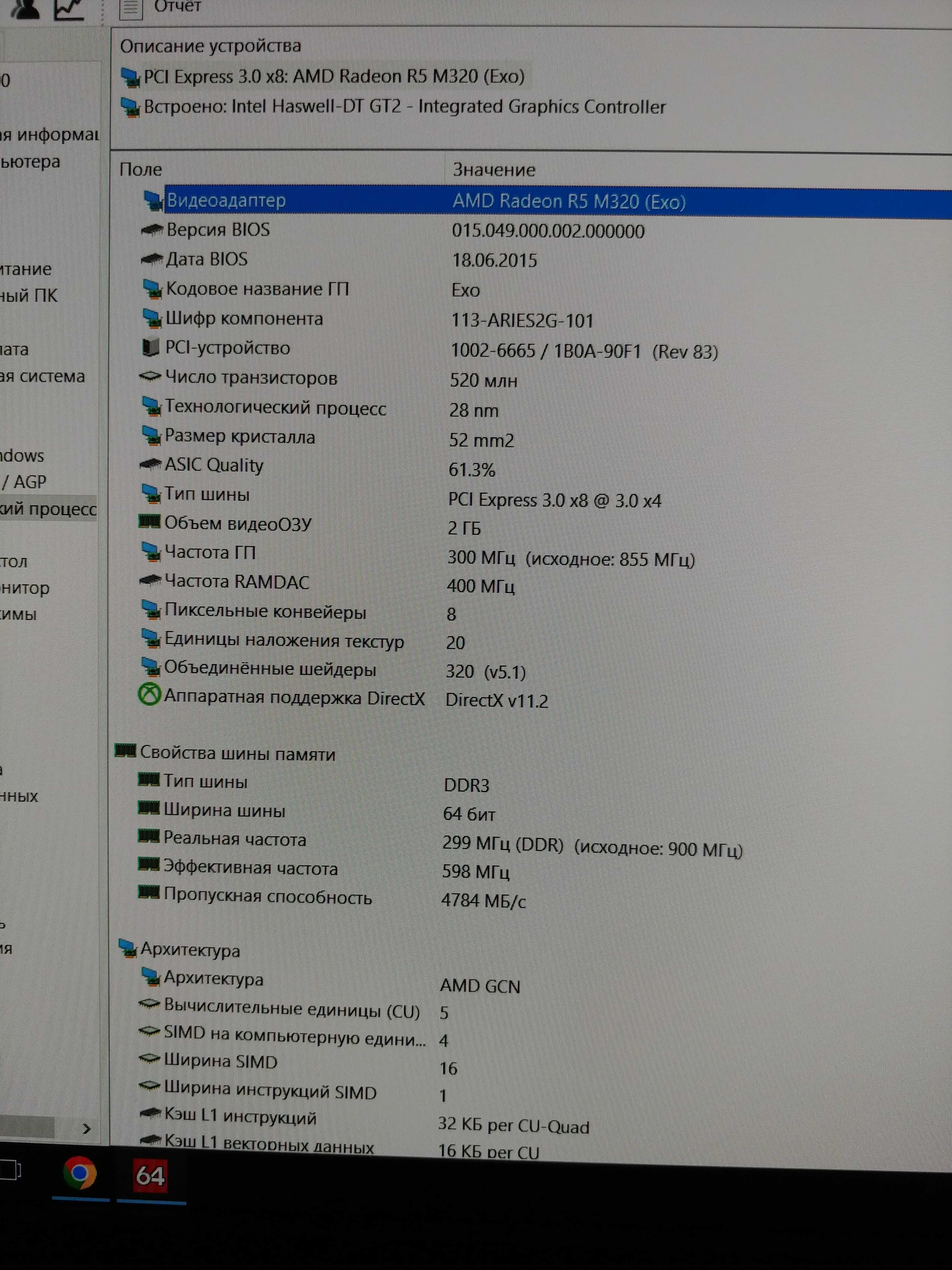952x1270 pixels.
Task: Click icon beside Встроено Intel Haswell entry
Action: pos(130,107)
